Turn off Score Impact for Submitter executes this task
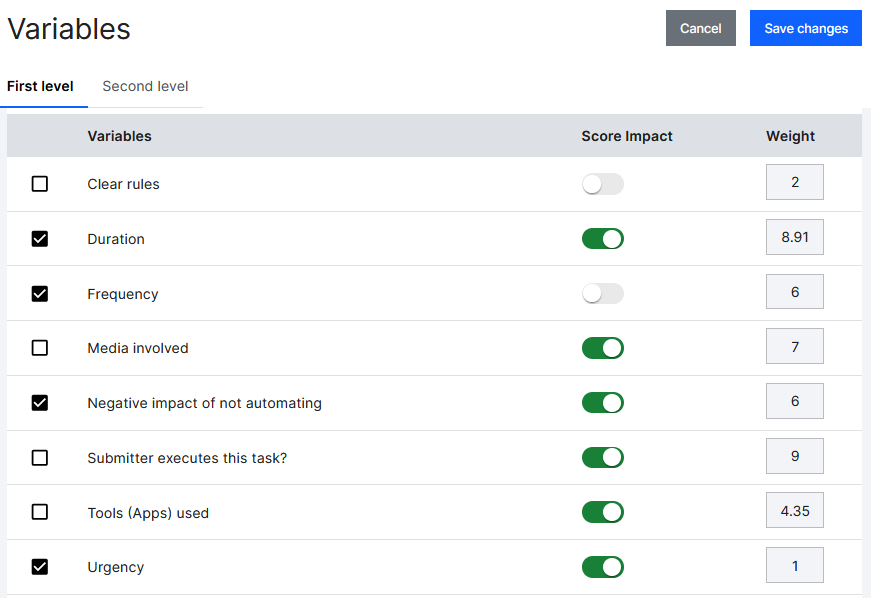The image size is (871, 598). coord(603,457)
